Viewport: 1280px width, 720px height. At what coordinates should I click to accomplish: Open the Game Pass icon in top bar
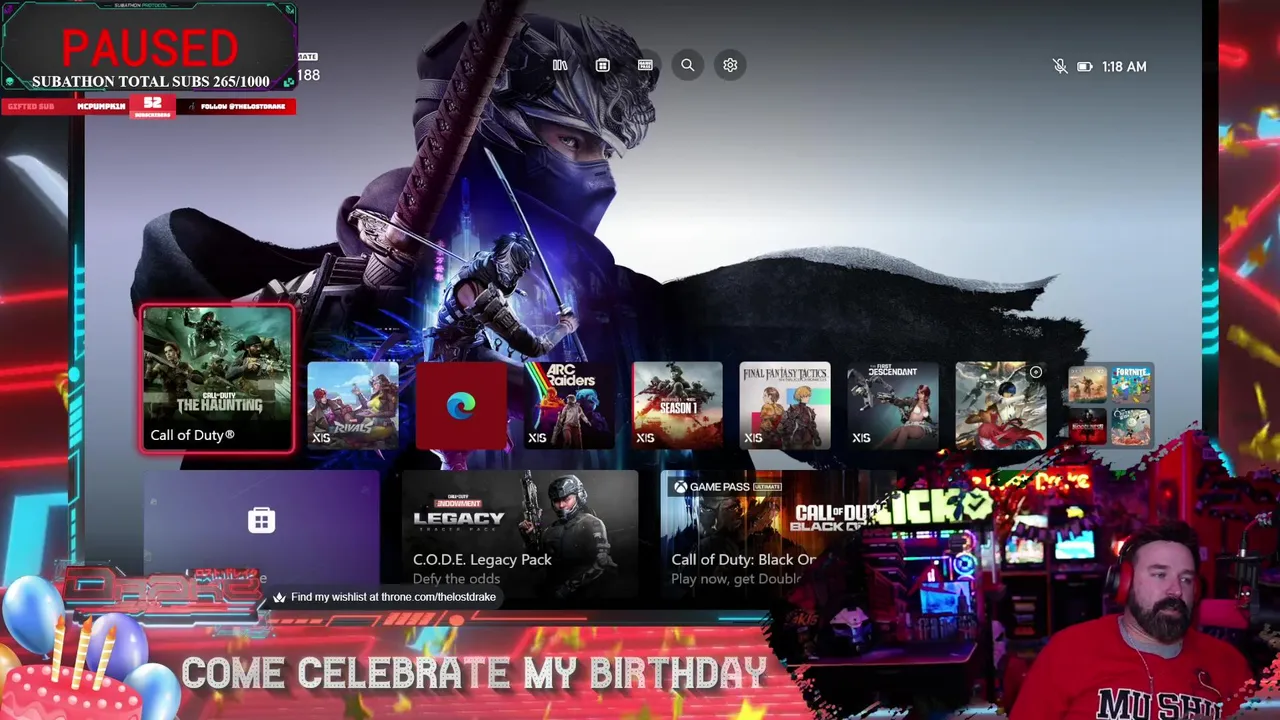[645, 65]
